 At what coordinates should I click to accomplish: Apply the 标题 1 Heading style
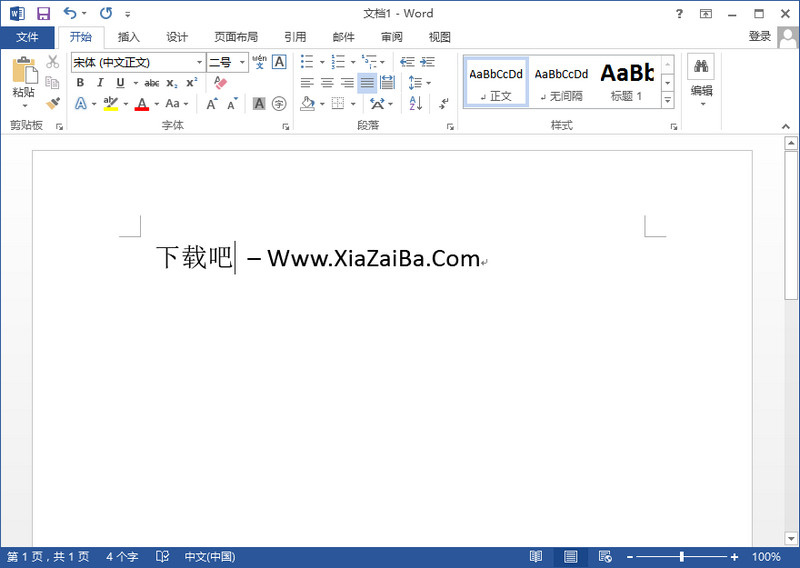coord(627,83)
